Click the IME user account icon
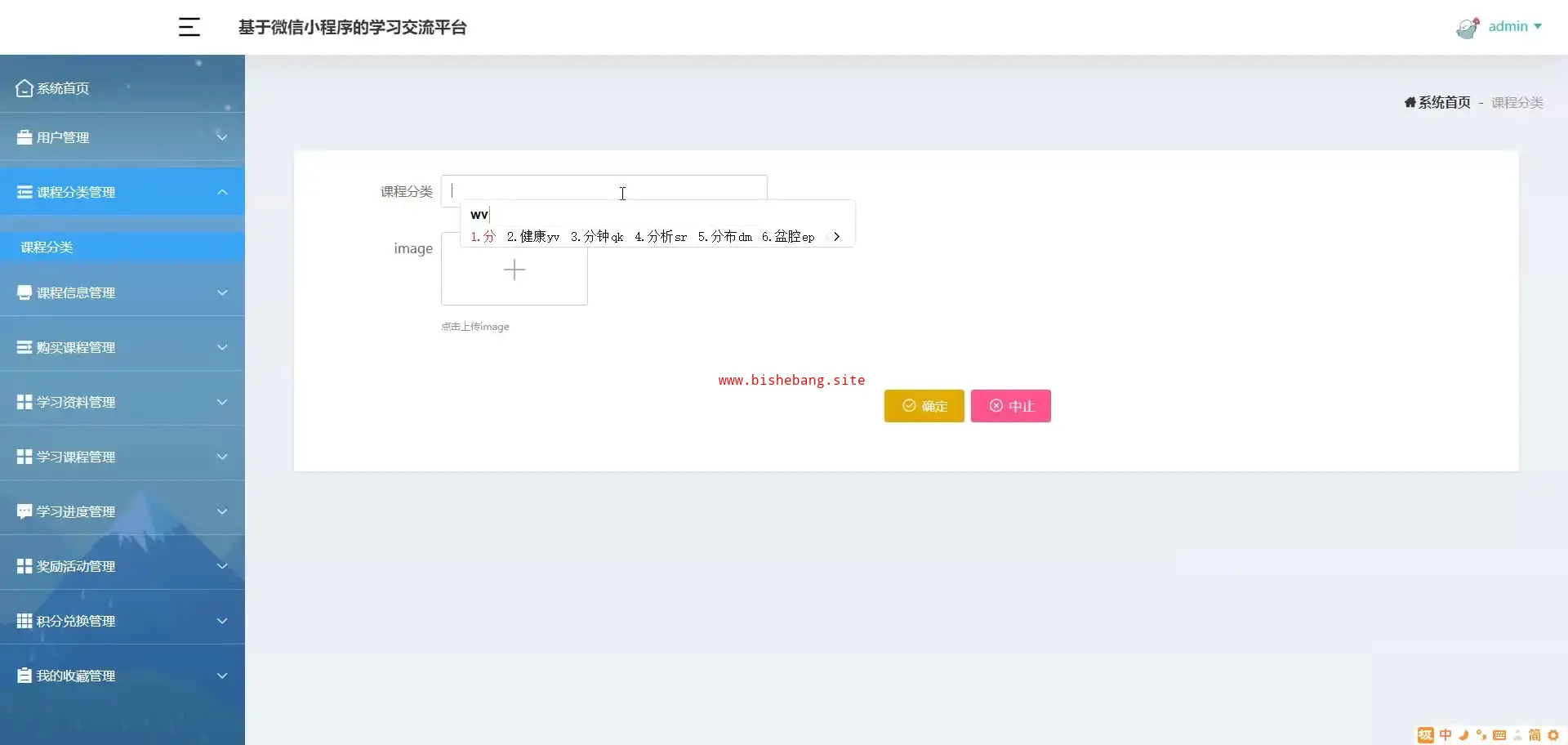The width and height of the screenshot is (1568, 745). (x=1517, y=735)
